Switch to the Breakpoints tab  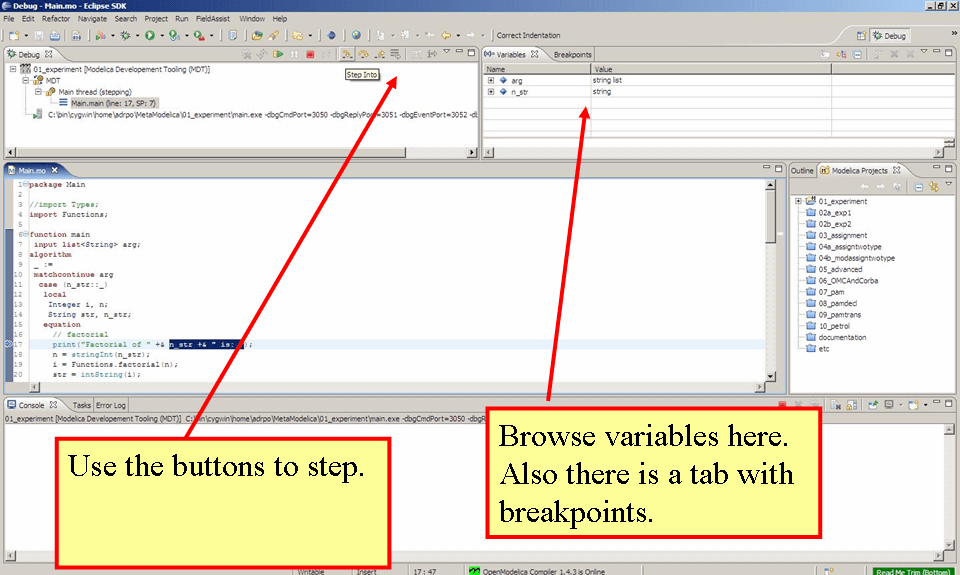[572, 54]
